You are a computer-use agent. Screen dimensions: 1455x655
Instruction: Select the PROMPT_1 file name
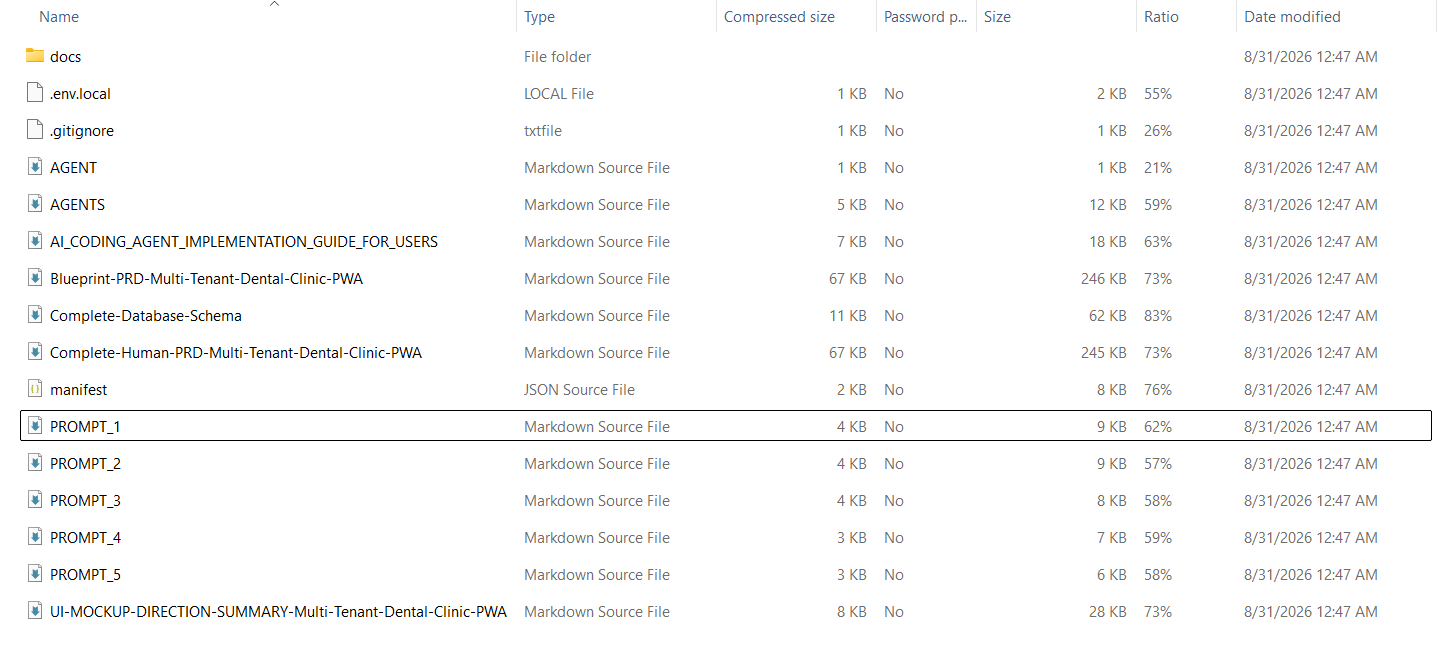coord(85,427)
